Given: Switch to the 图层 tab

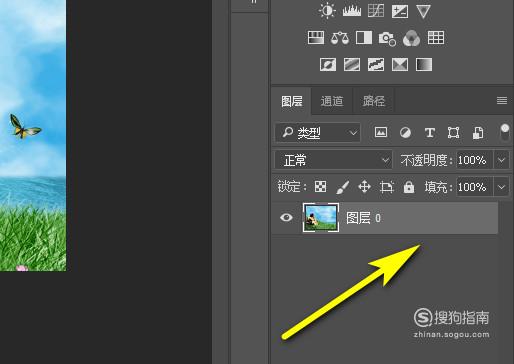Looking at the screenshot, I should [292, 101].
